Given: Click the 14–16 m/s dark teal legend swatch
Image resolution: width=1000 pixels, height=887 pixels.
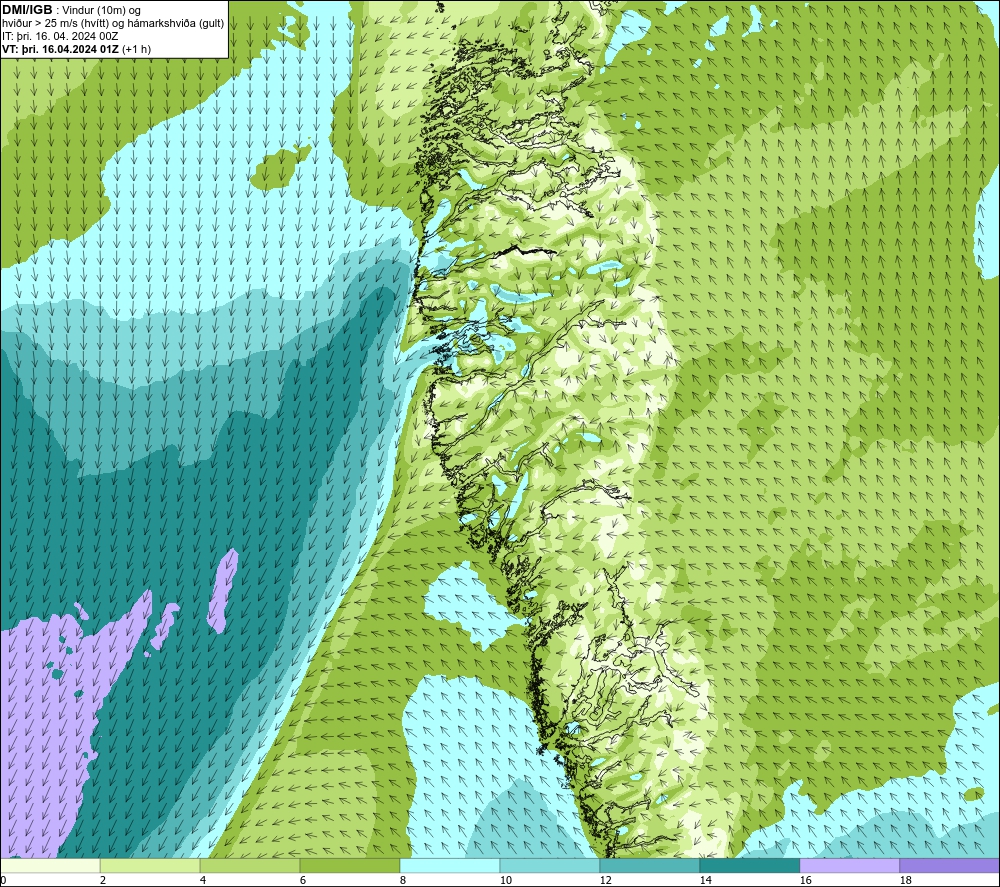Looking at the screenshot, I should coord(749,865).
